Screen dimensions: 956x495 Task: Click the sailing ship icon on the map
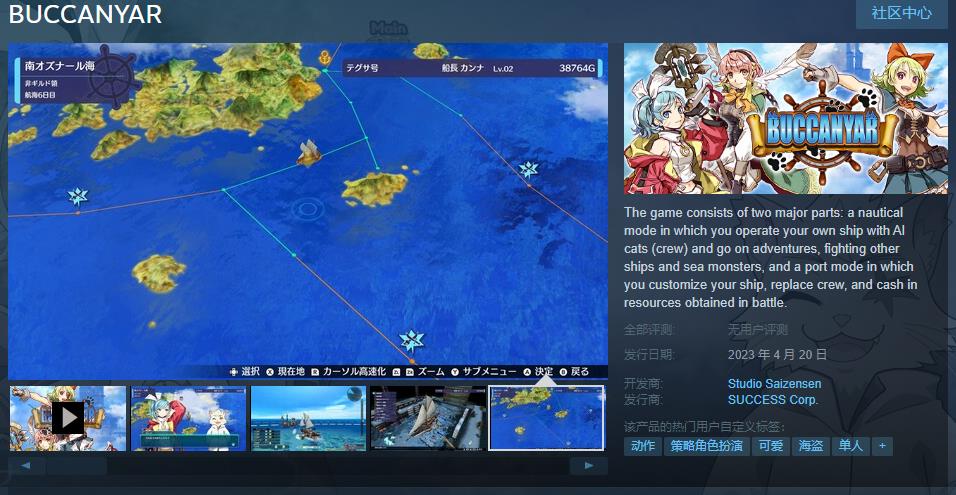point(309,152)
